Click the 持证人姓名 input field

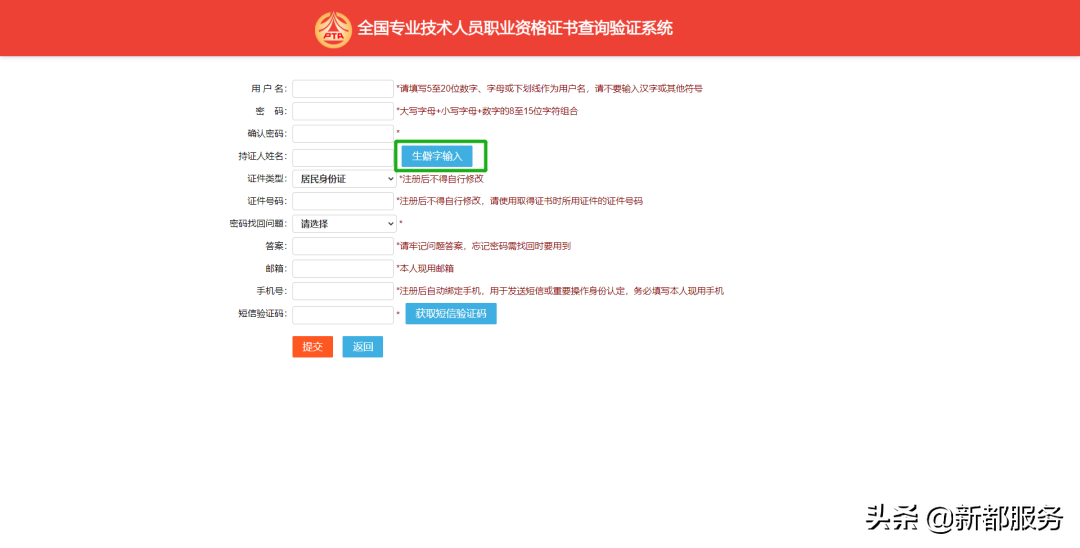point(343,157)
